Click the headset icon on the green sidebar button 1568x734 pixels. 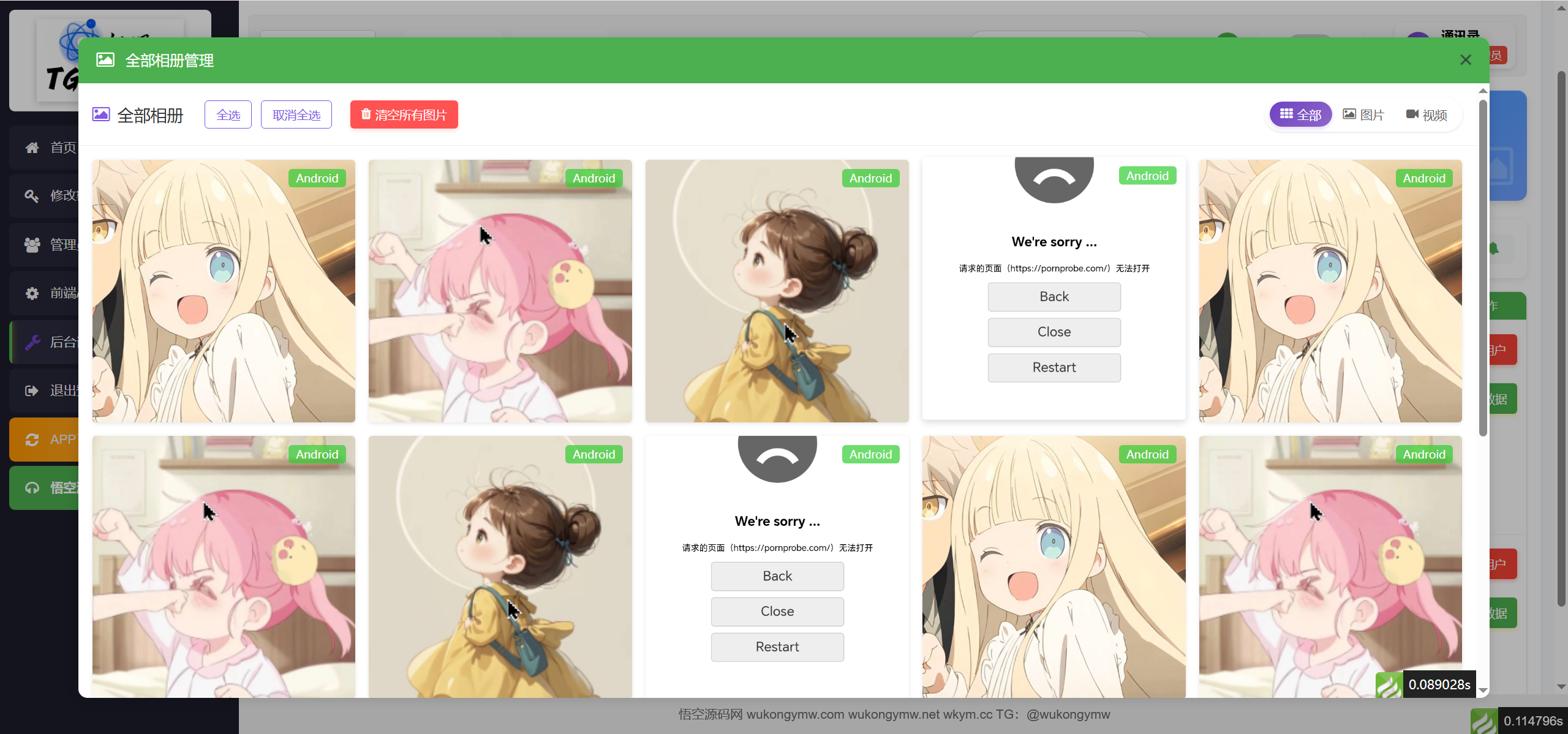pos(32,488)
